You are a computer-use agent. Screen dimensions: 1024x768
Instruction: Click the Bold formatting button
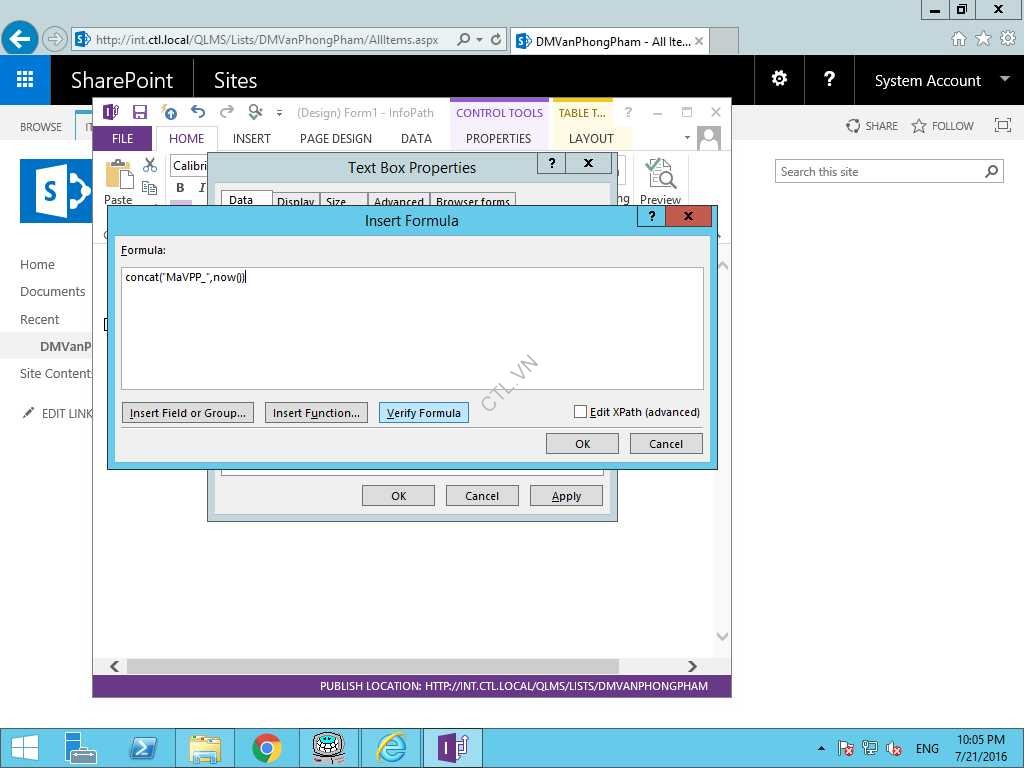point(180,188)
